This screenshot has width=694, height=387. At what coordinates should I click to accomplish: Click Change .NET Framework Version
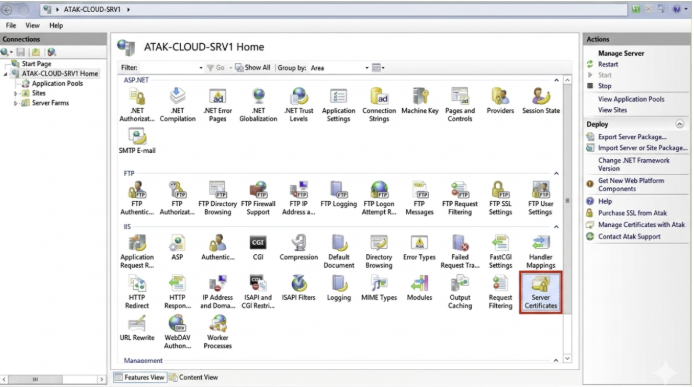(634, 164)
